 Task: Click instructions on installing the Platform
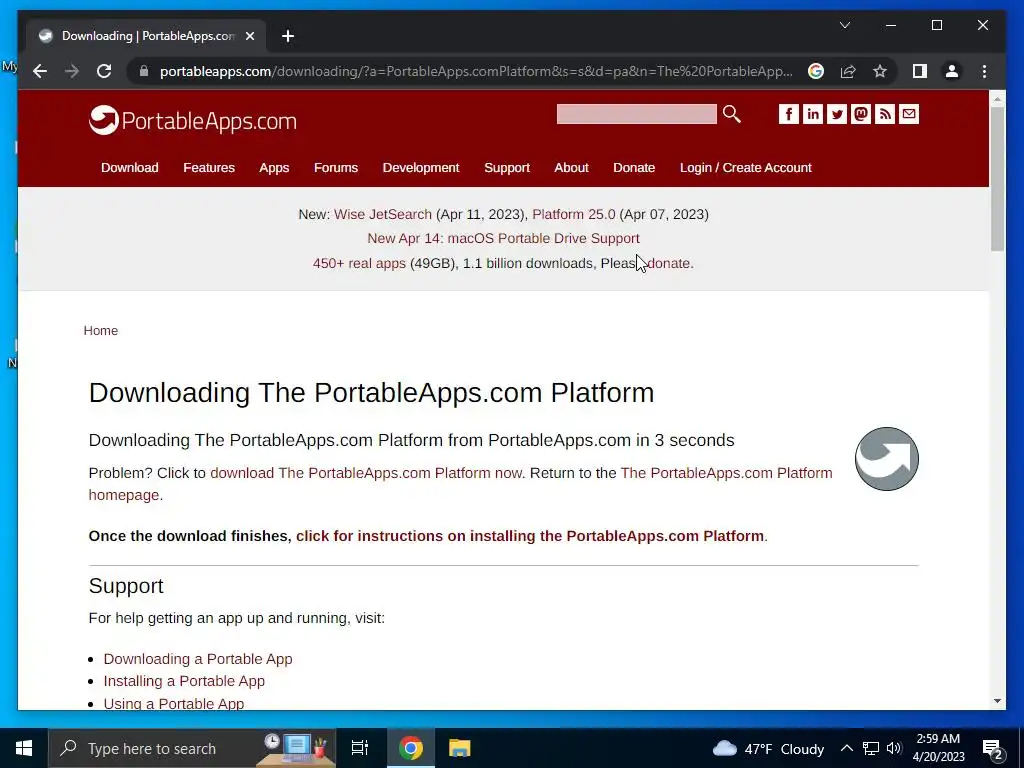point(530,536)
